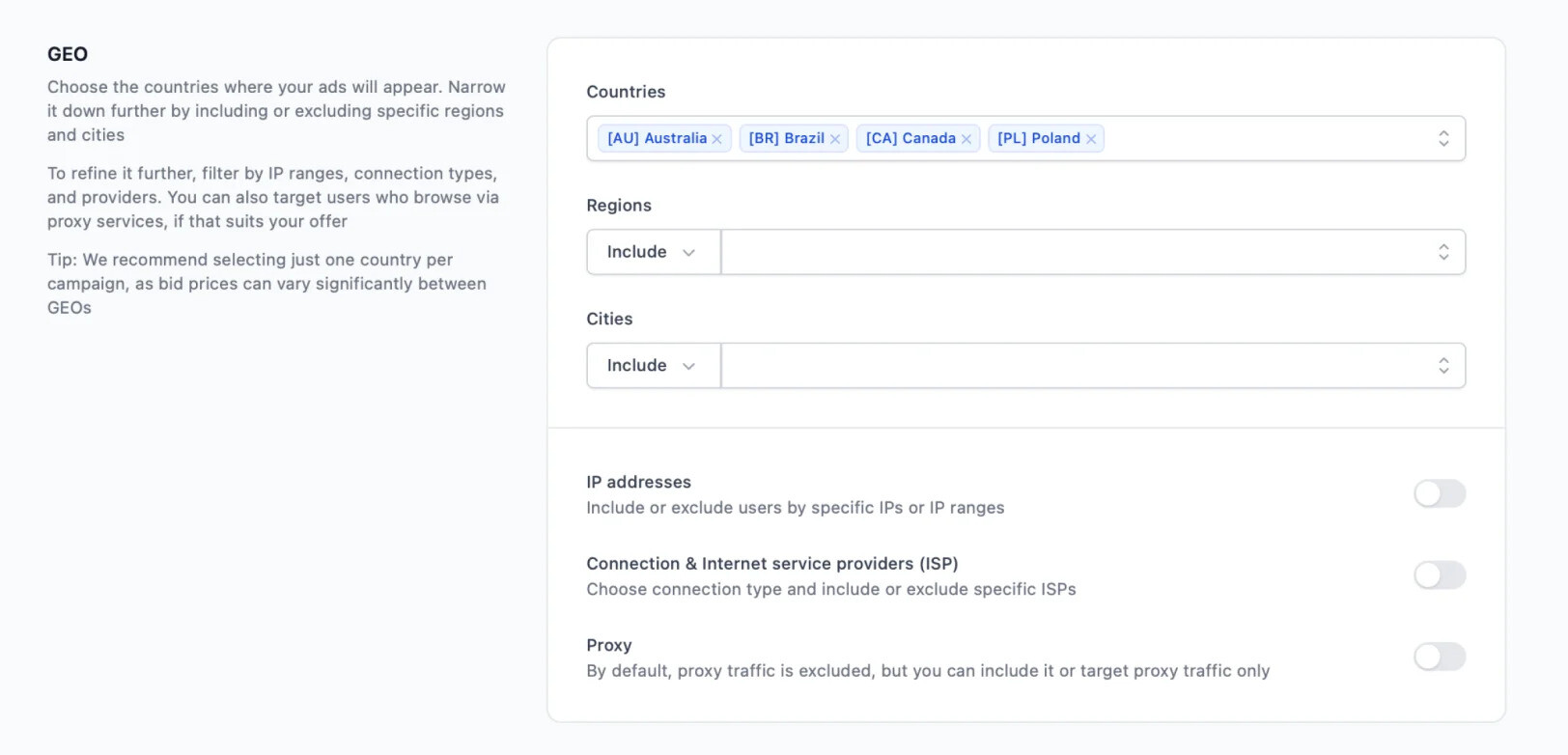Viewport: 1568px width, 755px height.
Task: Remove the Poland country tag
Action: pos(1091,139)
